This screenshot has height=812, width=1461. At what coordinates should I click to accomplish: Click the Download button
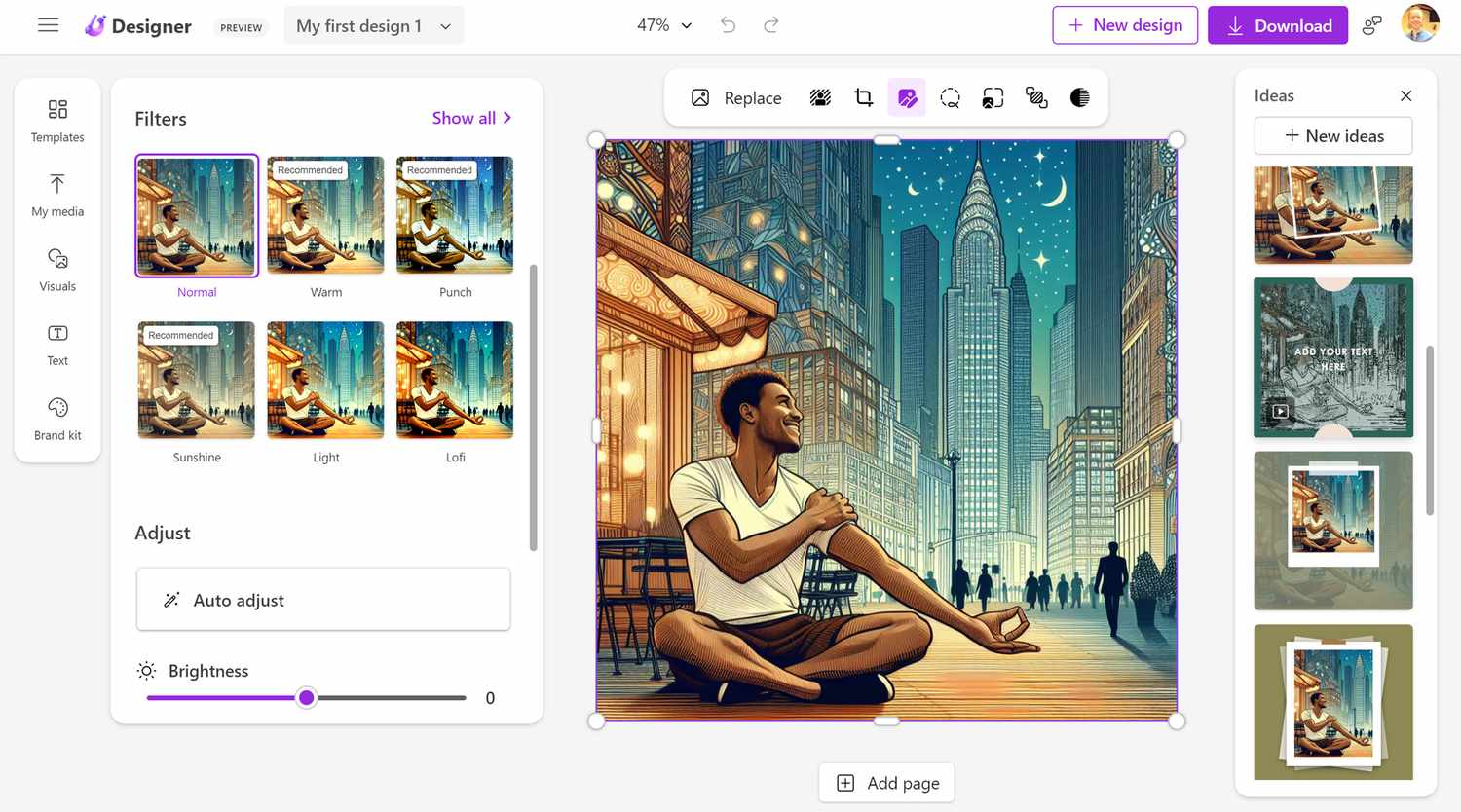coord(1277,25)
